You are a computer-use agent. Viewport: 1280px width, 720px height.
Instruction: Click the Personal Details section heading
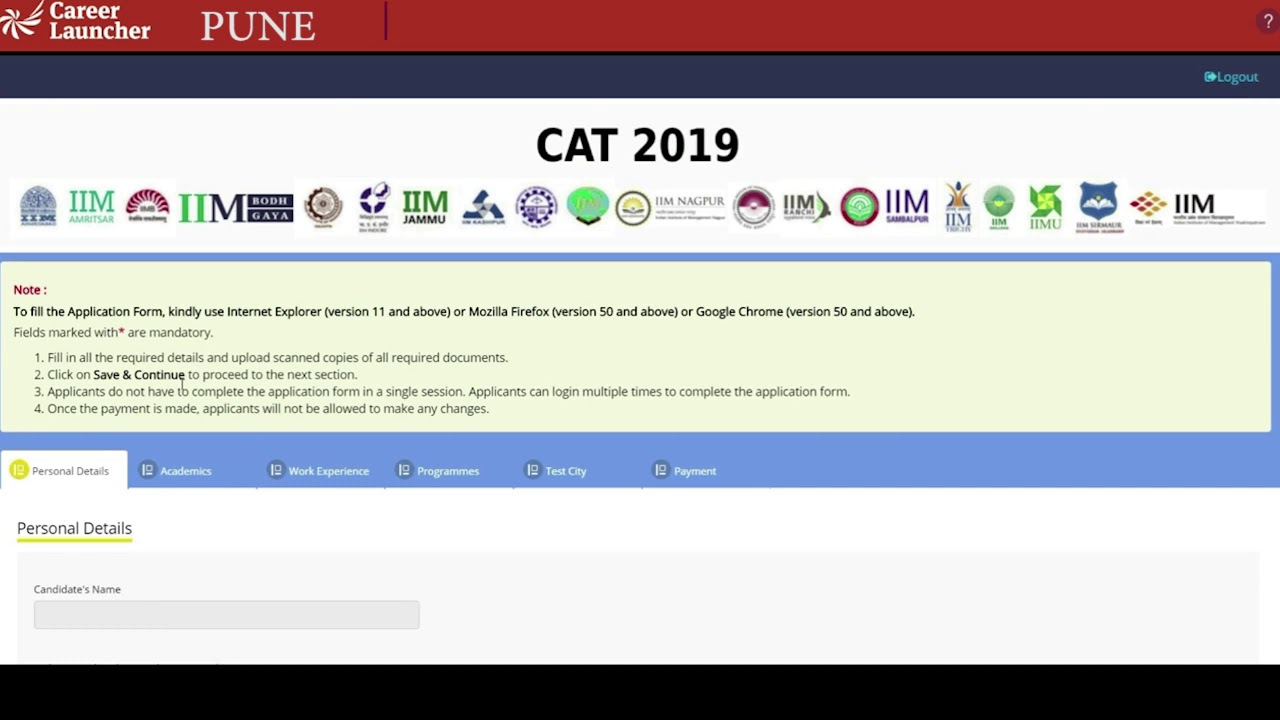[x=74, y=528]
